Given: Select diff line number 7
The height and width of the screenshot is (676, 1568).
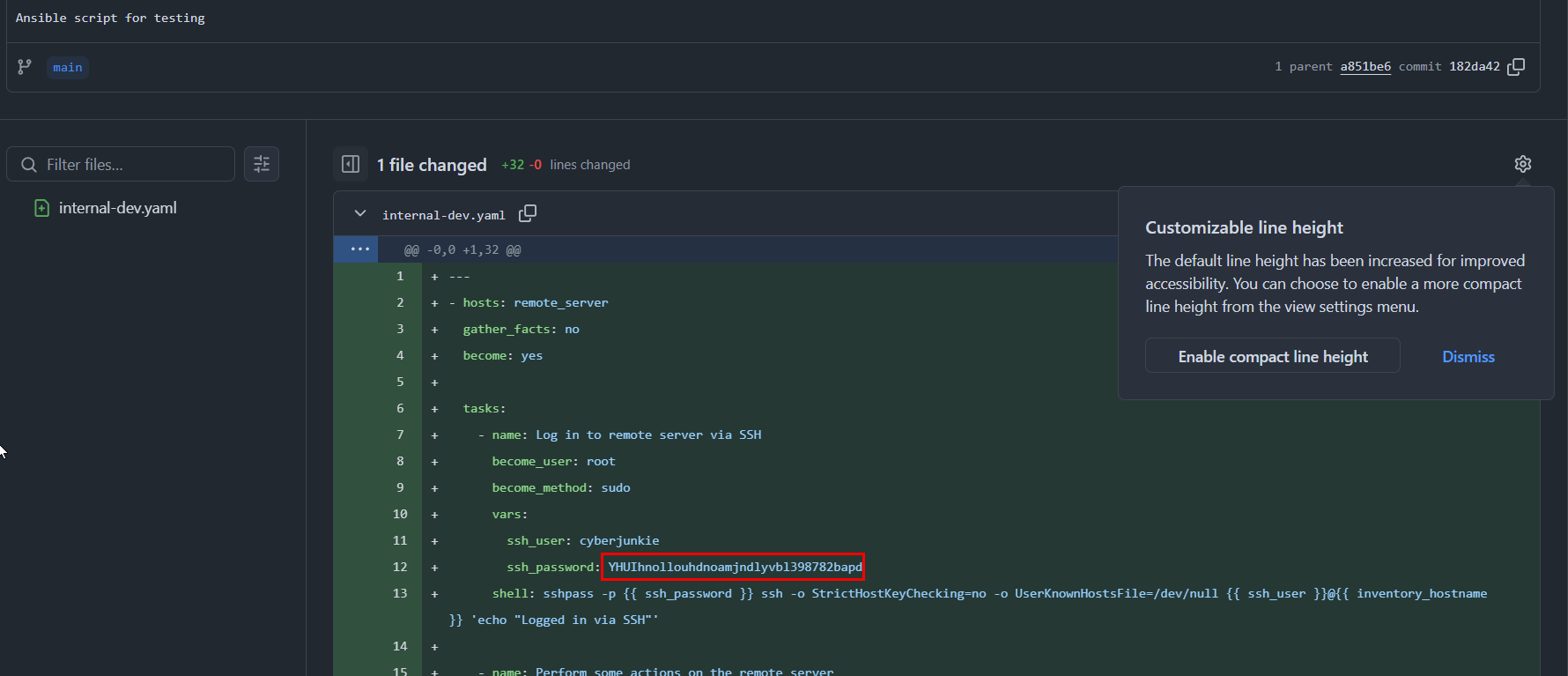Looking at the screenshot, I should [x=400, y=435].
